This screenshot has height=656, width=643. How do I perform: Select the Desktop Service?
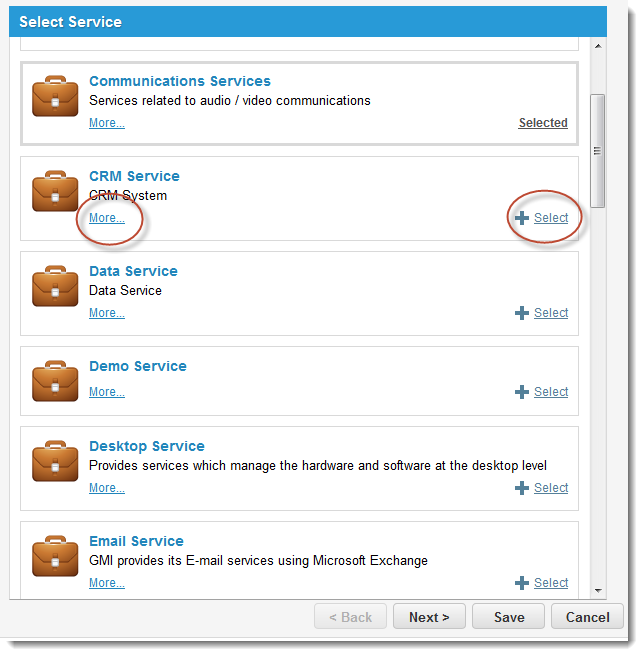[x=551, y=488]
